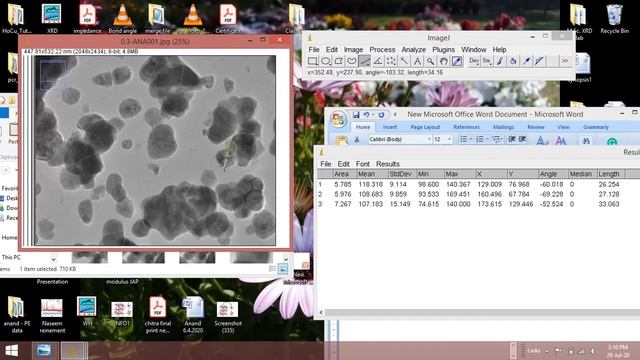
Task: Open Results window Font menu
Action: coord(362,164)
